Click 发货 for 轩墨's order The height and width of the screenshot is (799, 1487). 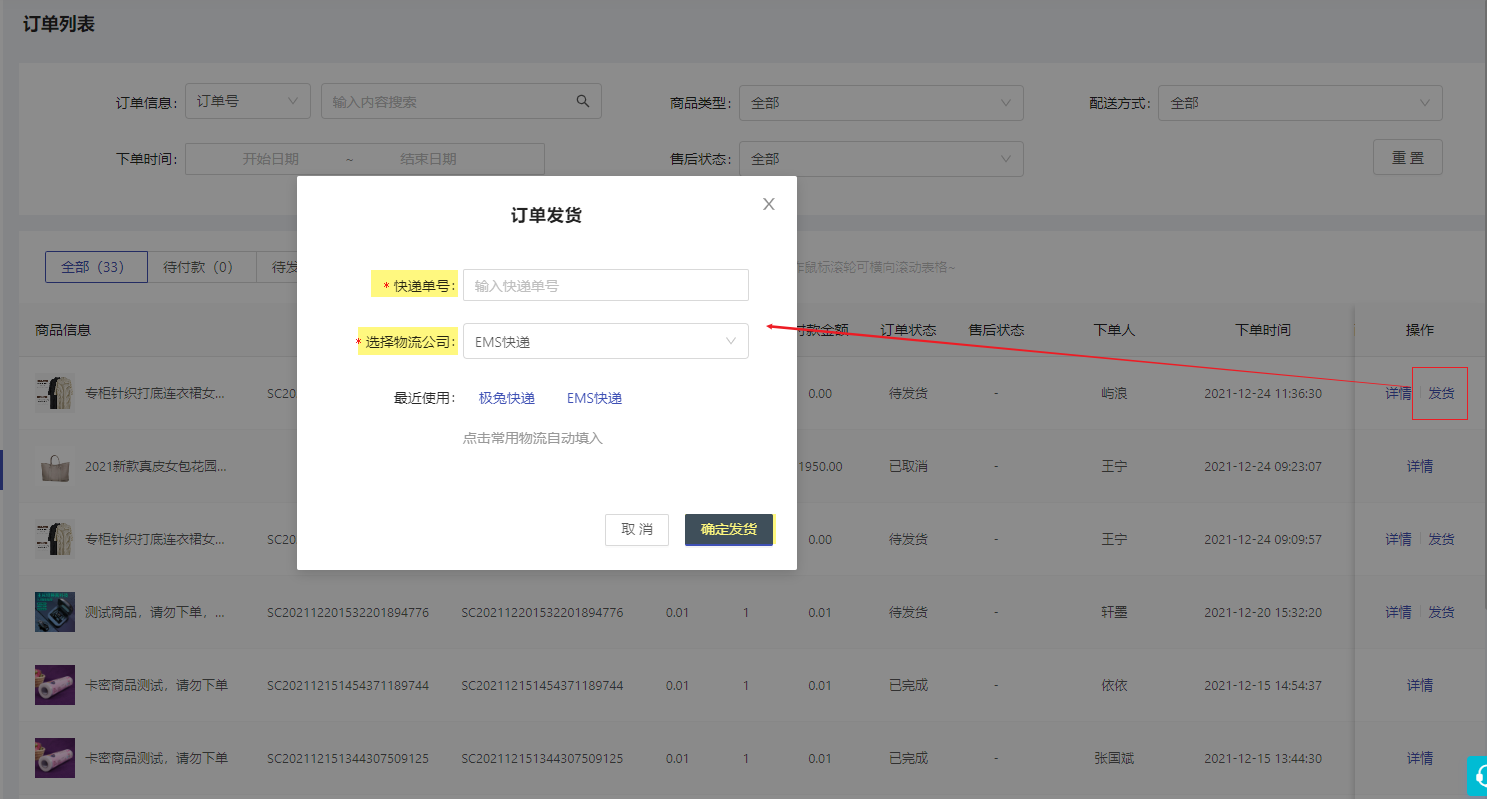[x=1441, y=612]
